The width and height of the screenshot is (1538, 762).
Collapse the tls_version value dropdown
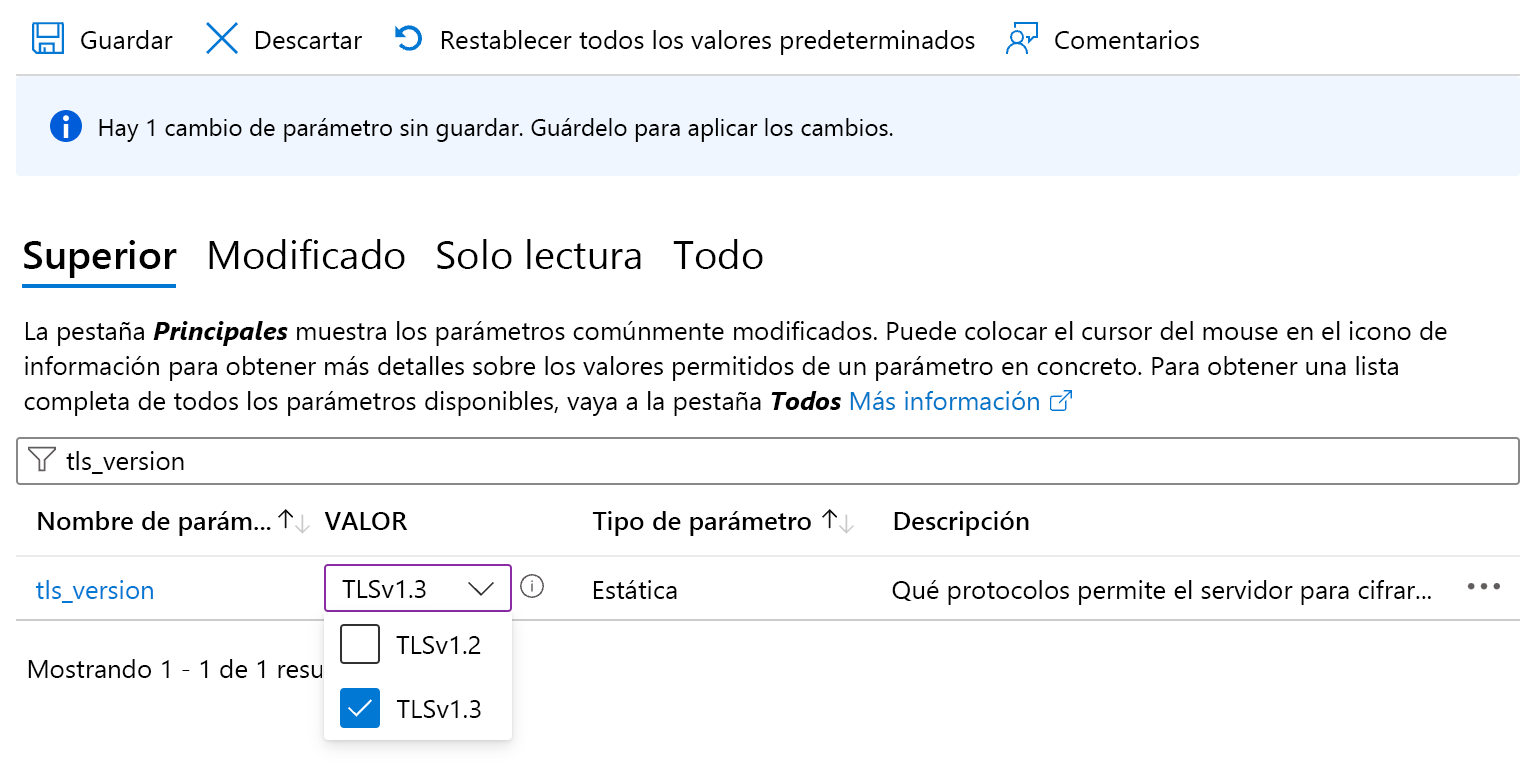point(481,589)
